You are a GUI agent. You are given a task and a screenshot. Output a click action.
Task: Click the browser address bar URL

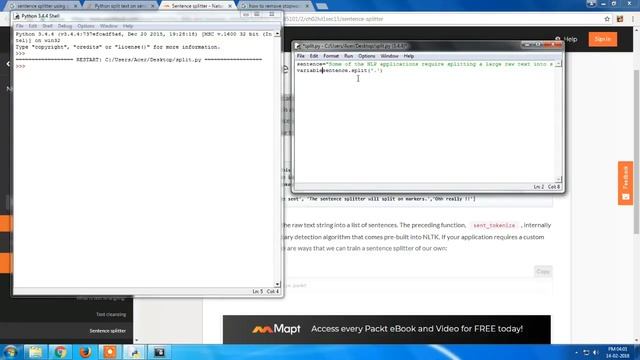coord(333,19)
